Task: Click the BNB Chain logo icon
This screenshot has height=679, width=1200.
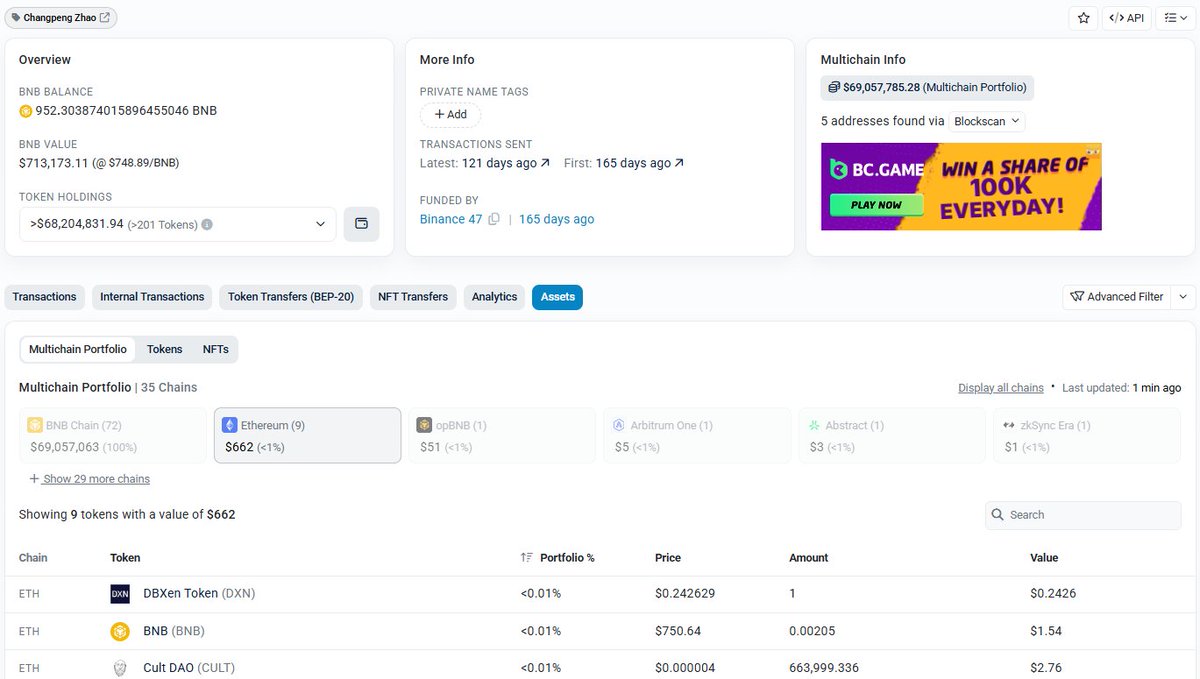Action: 35,425
